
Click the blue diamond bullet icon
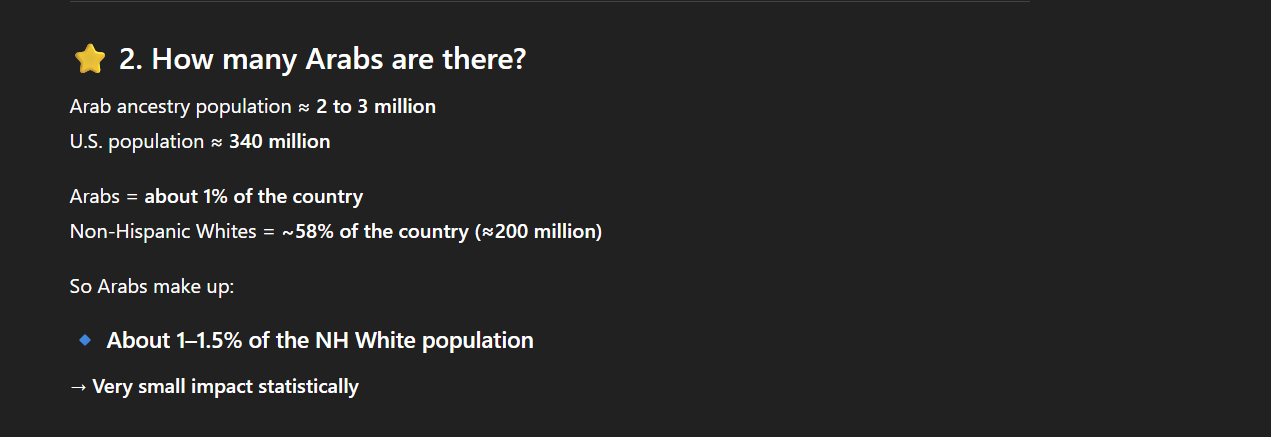pyautogui.click(x=85, y=341)
